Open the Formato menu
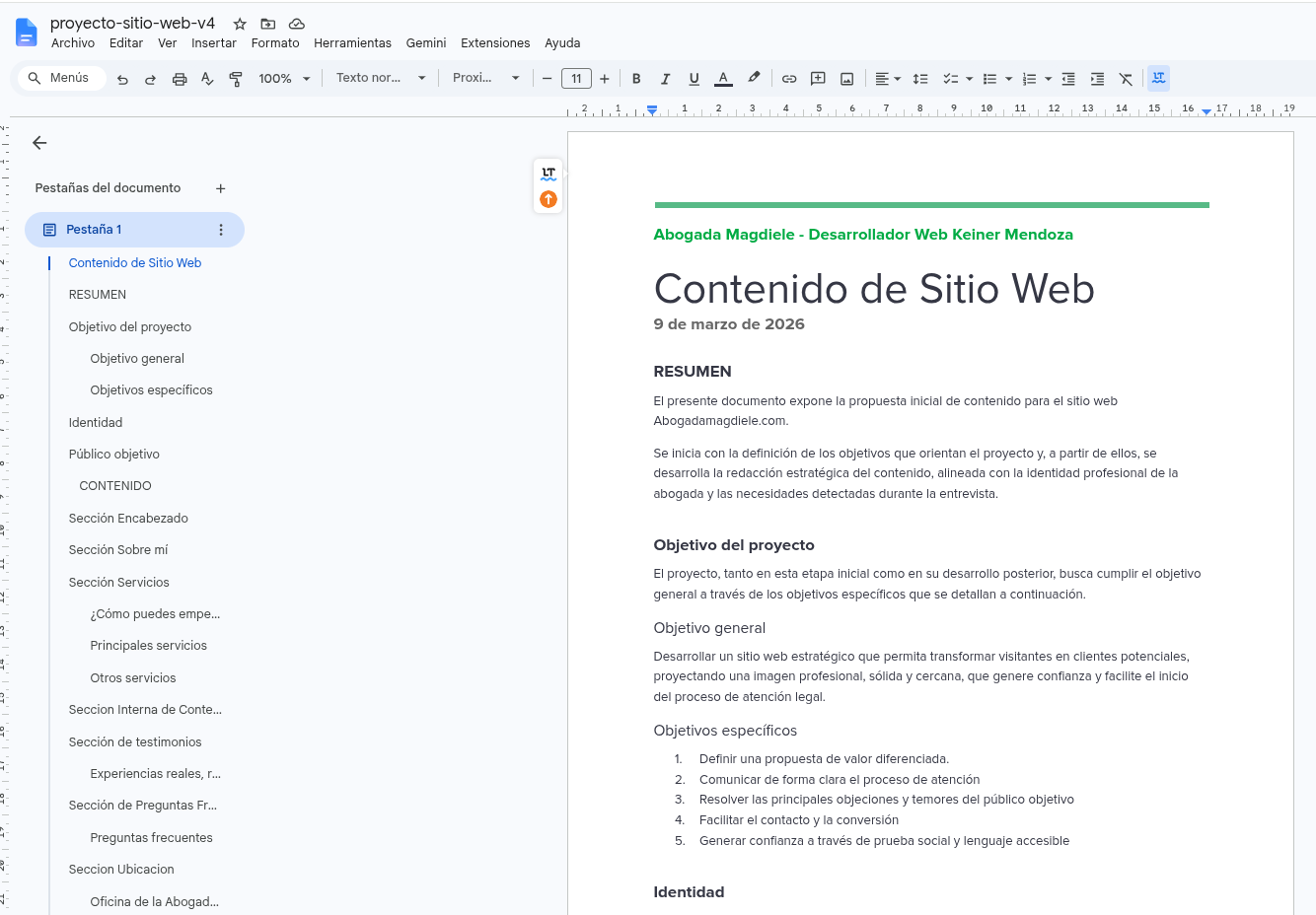Screen dimensions: 1316x915 [275, 43]
